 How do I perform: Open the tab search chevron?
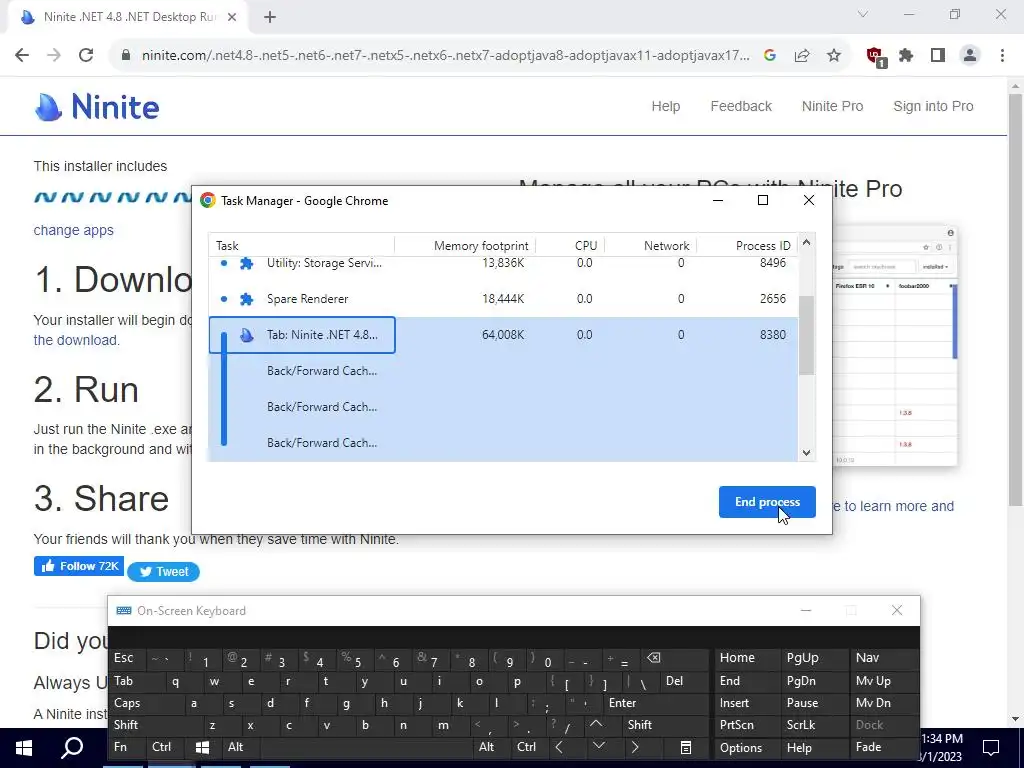(x=863, y=14)
